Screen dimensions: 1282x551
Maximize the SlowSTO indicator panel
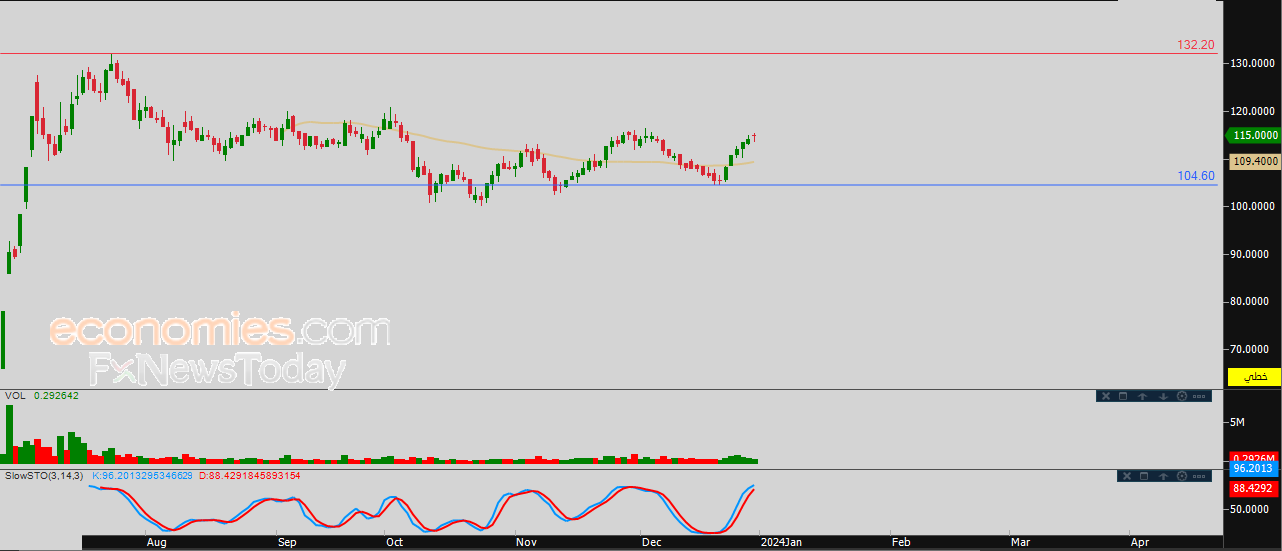click(1143, 476)
